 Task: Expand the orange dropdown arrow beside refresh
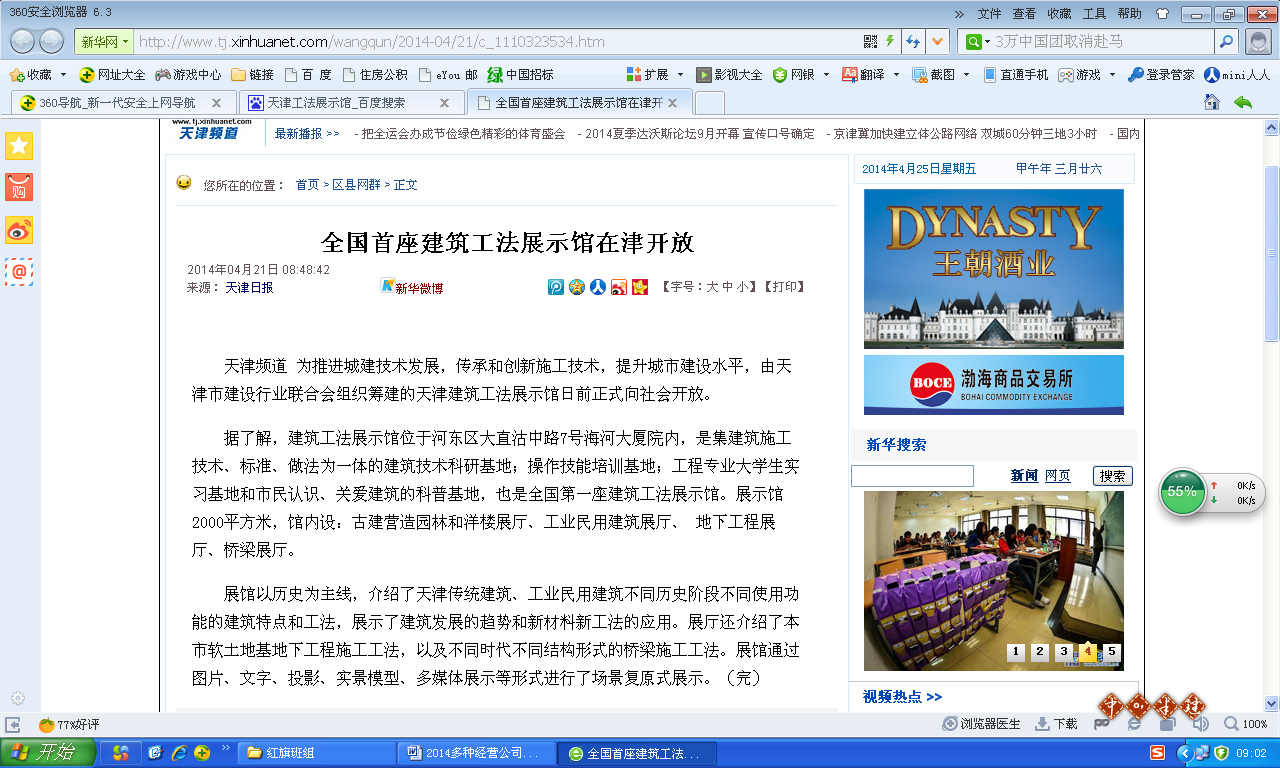click(x=937, y=41)
